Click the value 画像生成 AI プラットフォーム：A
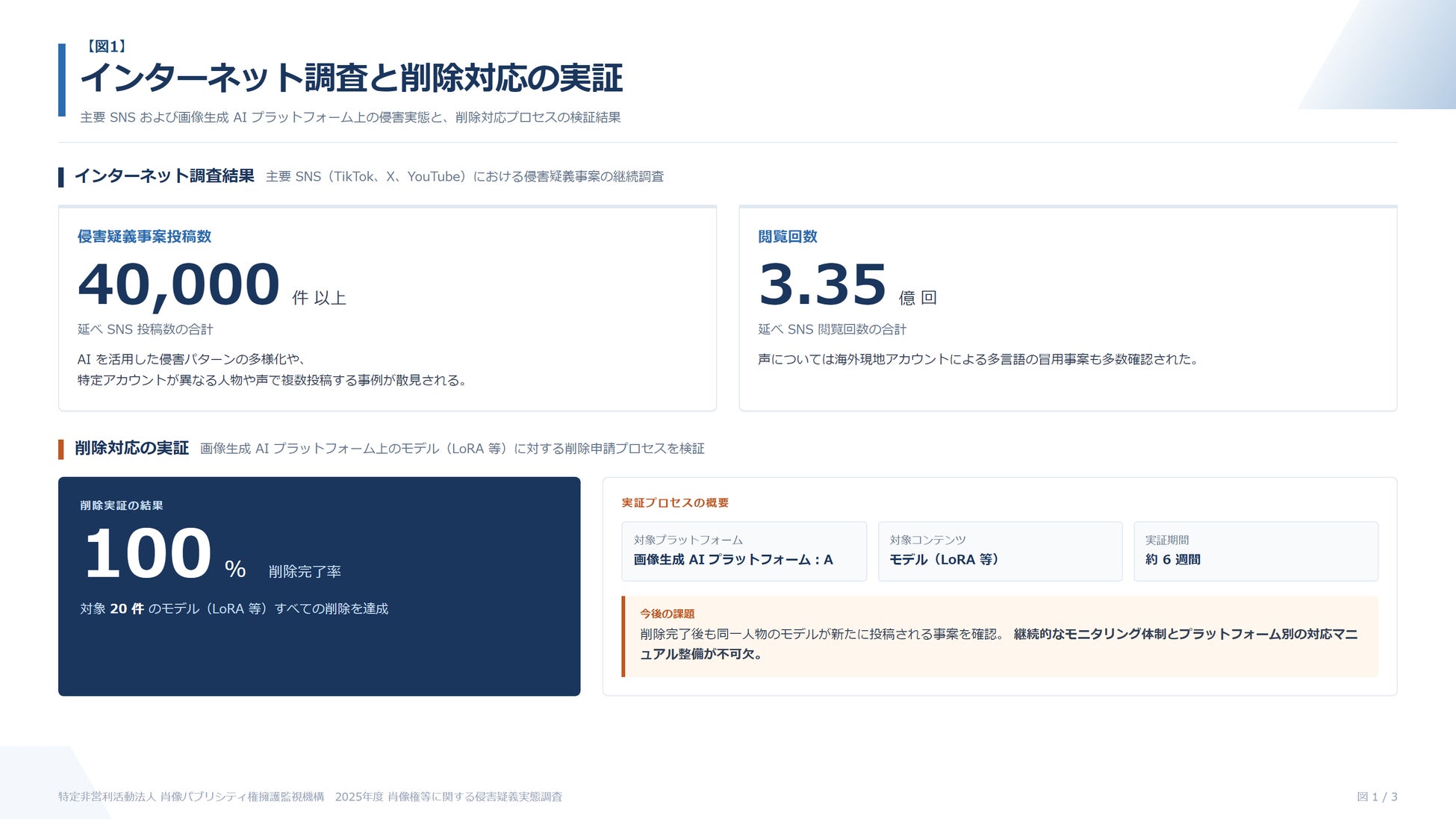The image size is (1456, 819). tap(733, 559)
